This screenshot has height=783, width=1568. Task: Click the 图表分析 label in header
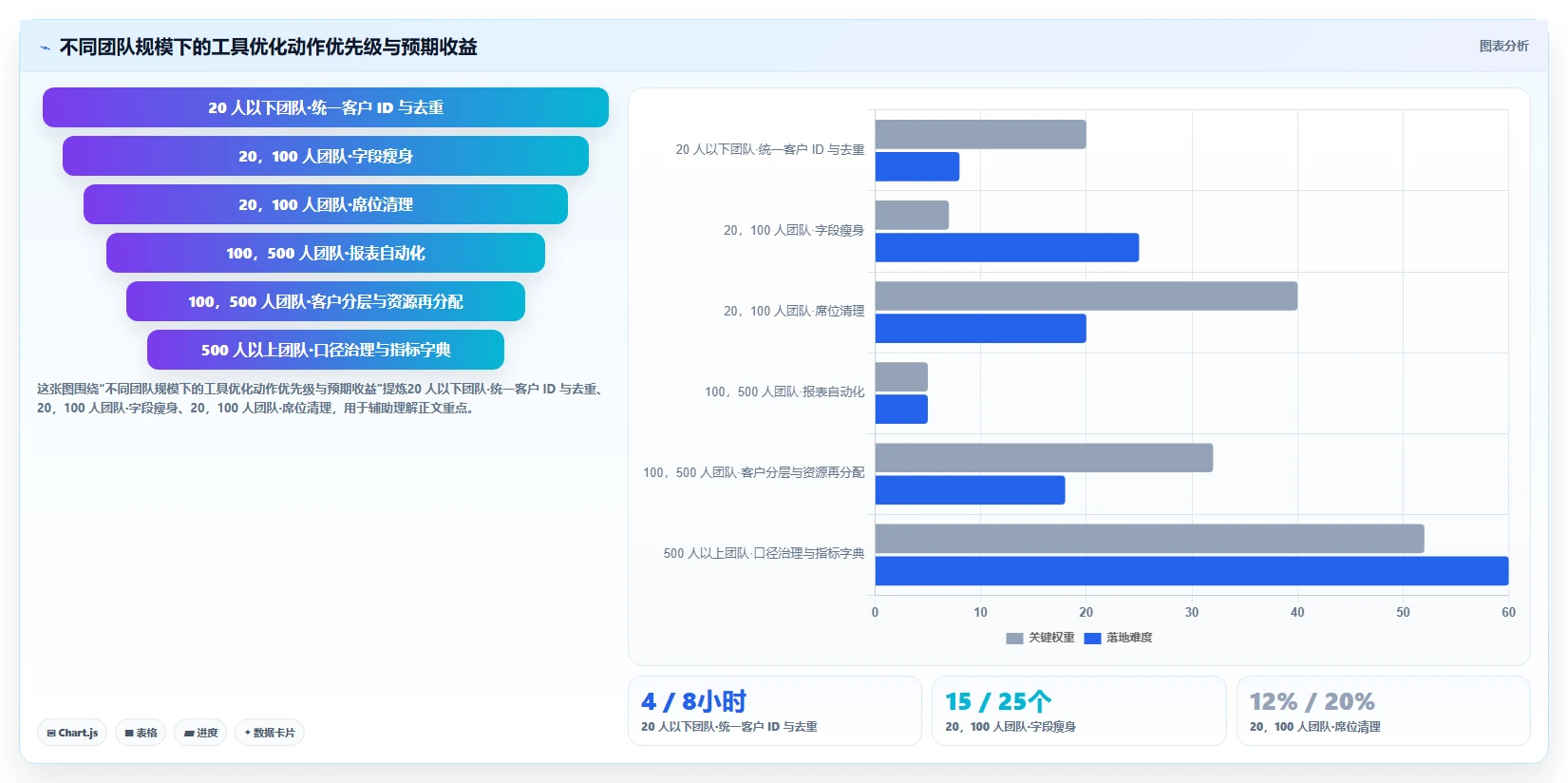point(1503,46)
